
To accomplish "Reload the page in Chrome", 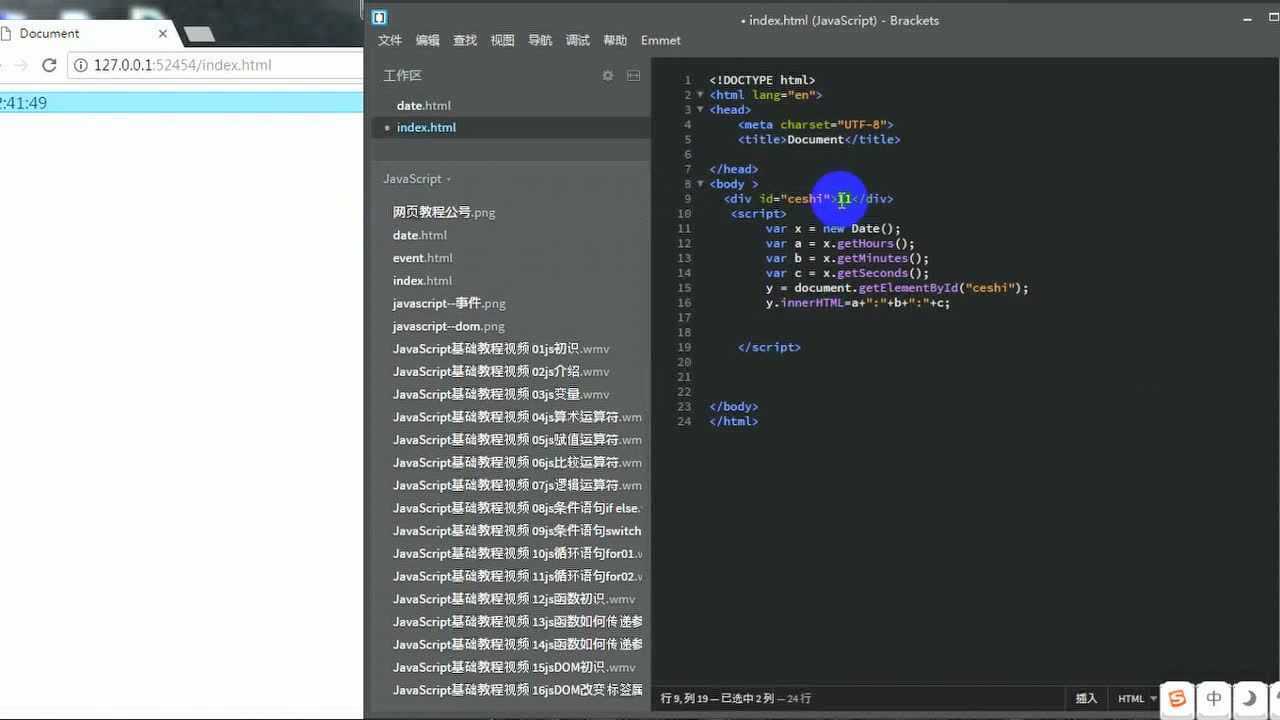I will coord(49,65).
